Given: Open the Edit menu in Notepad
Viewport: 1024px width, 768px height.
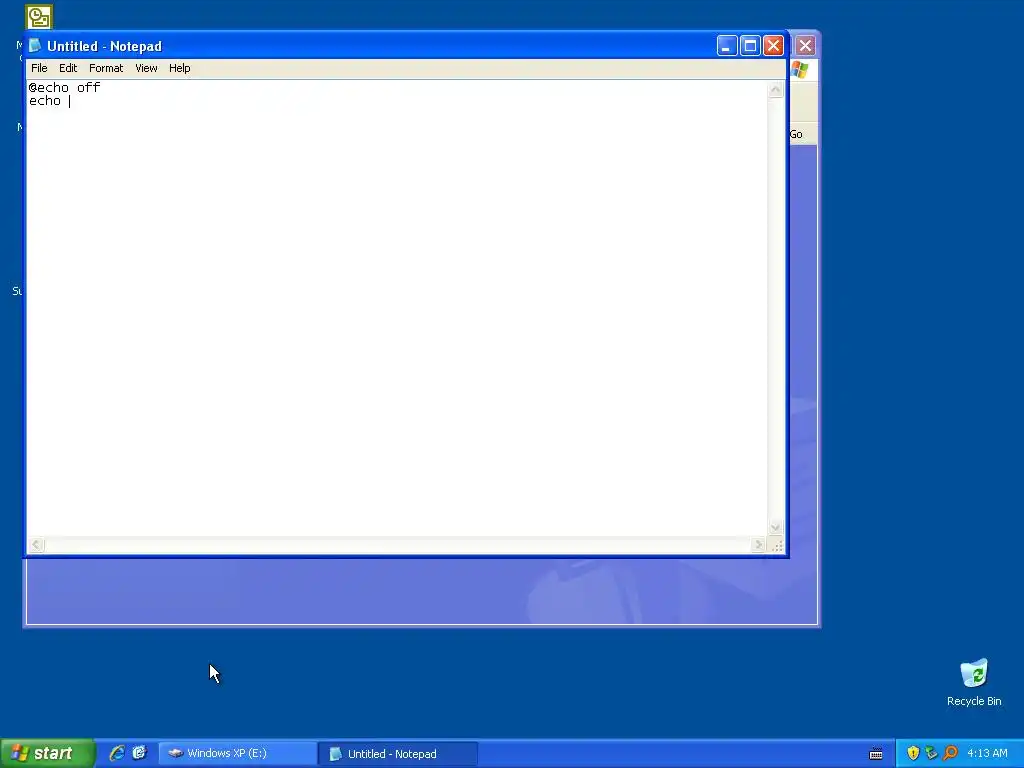Looking at the screenshot, I should point(68,68).
